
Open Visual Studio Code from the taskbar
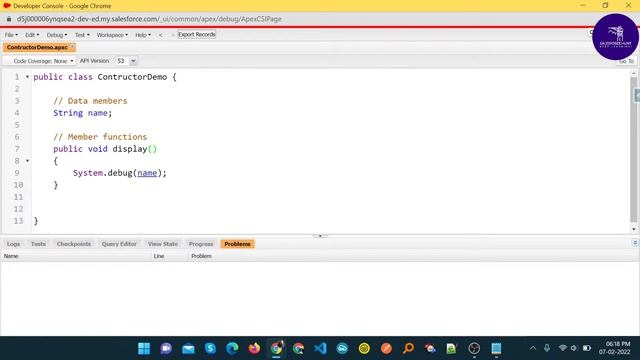[x=320, y=348]
